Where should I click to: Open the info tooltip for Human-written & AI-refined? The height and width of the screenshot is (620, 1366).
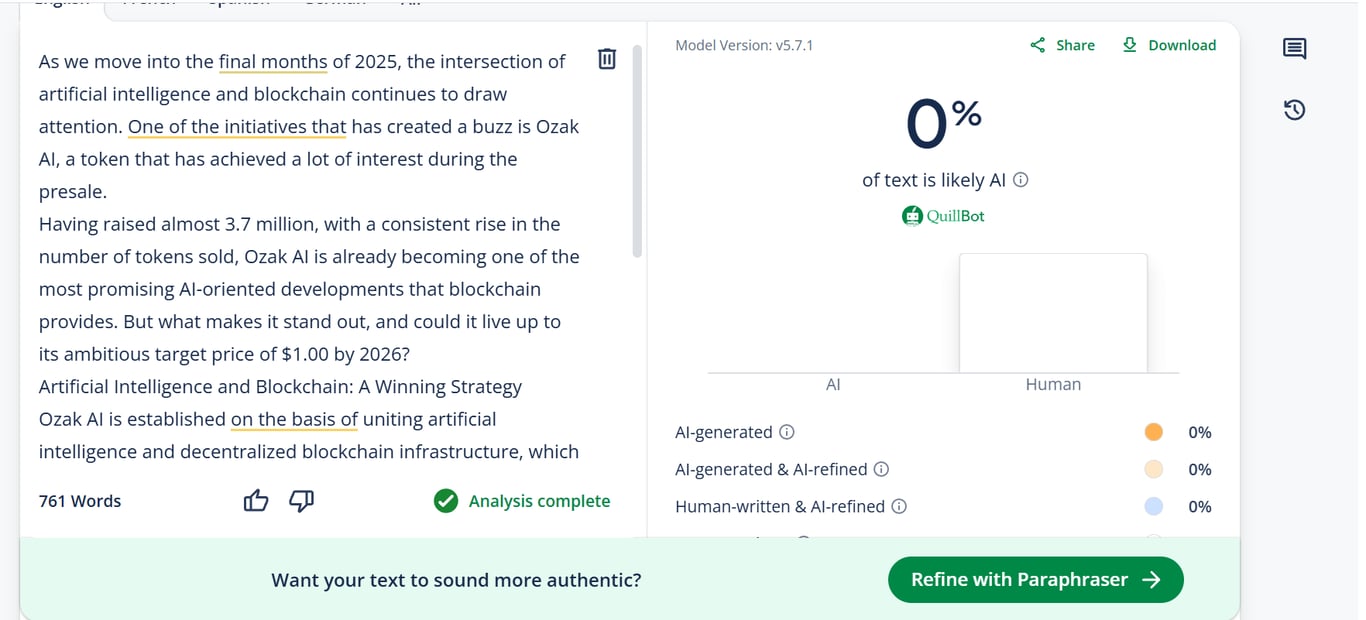tap(899, 506)
